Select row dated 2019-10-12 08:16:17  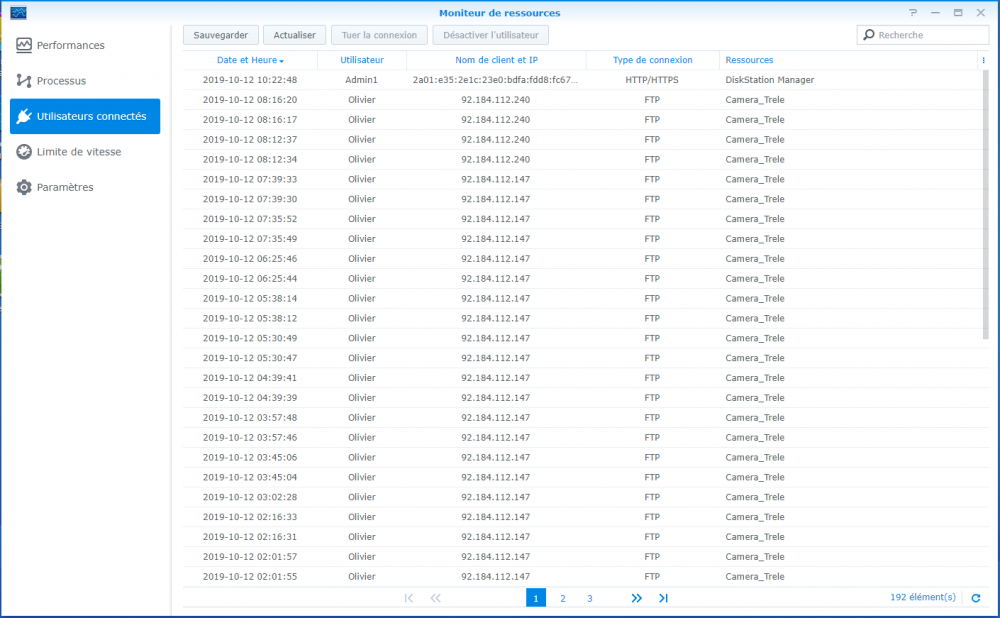click(582, 119)
